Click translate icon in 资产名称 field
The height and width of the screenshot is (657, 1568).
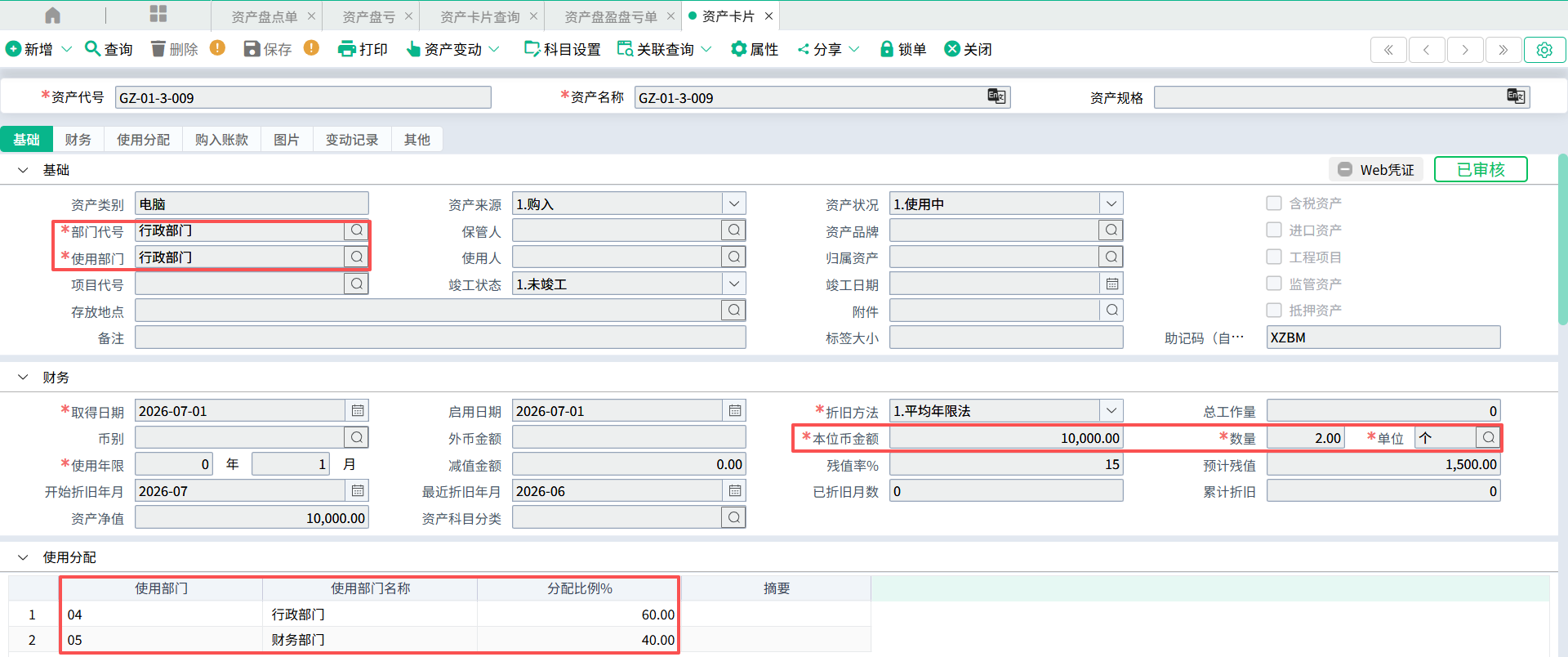pos(996,96)
